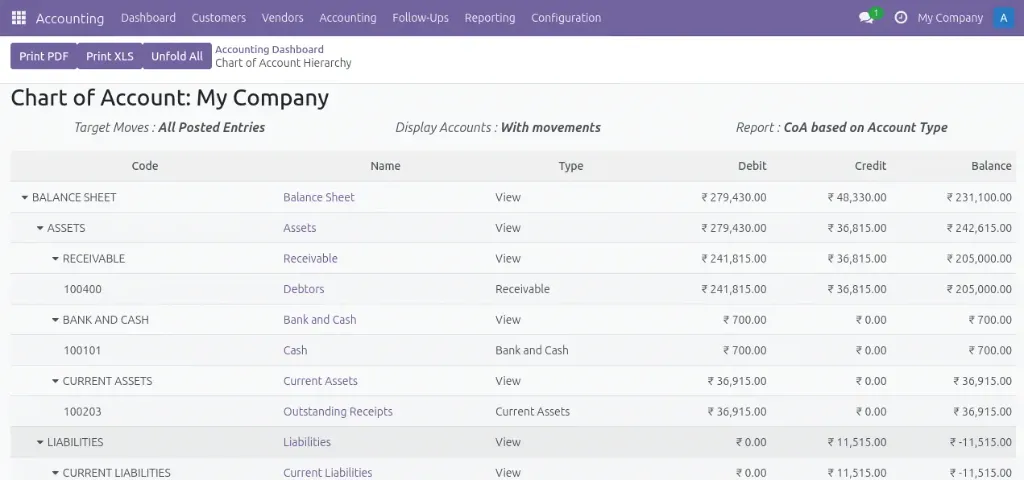
Task: Open the user avatar menu
Action: (1003, 18)
